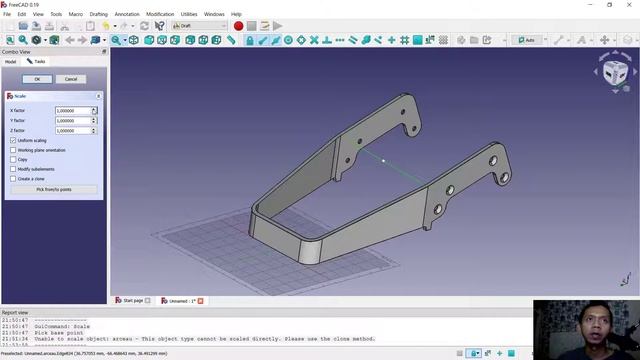Switch to the Model tab
Image resolution: width=640 pixels, height=360 pixels.
click(x=11, y=62)
